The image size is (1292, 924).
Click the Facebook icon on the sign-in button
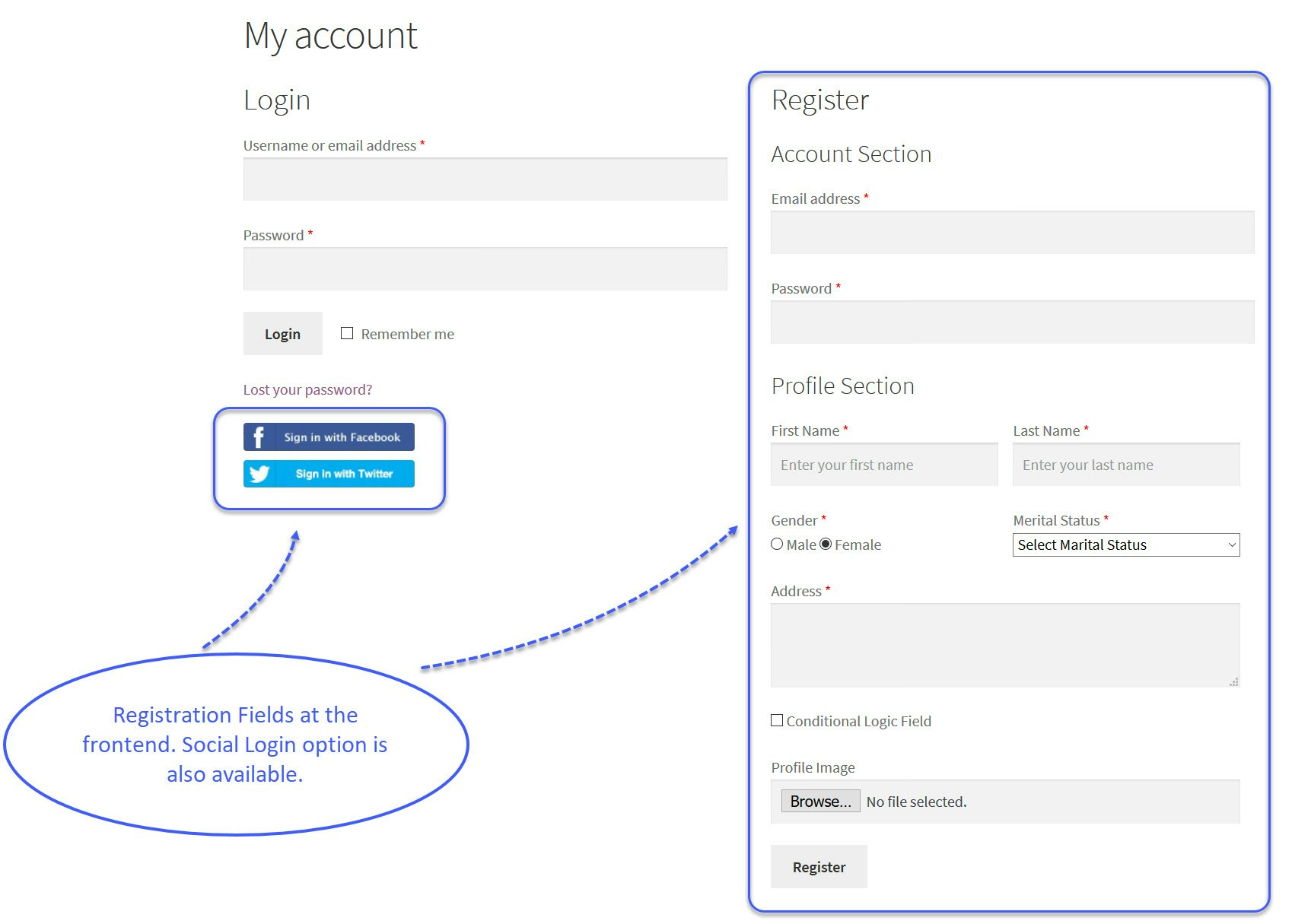(259, 437)
